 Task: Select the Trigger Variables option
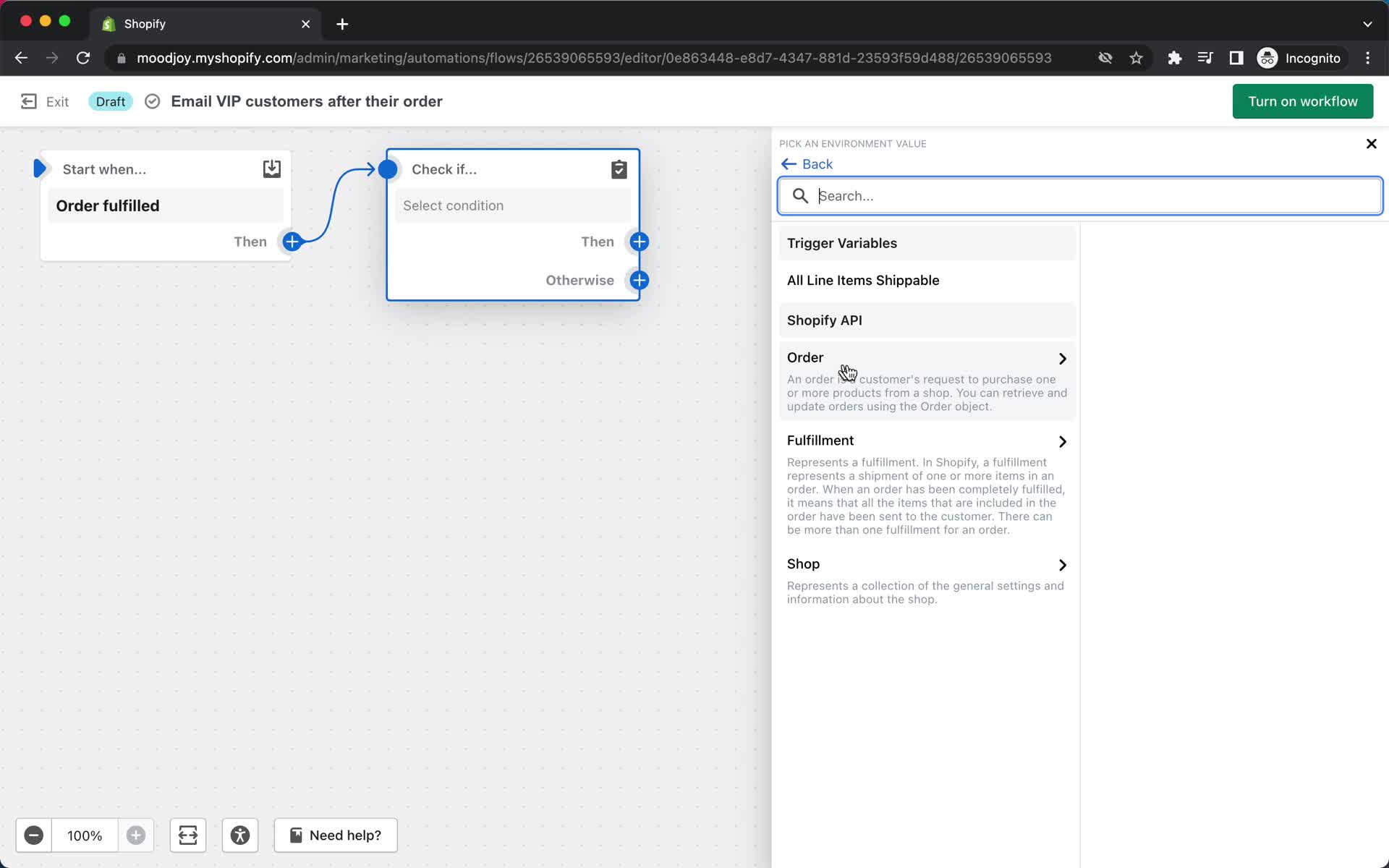(842, 243)
